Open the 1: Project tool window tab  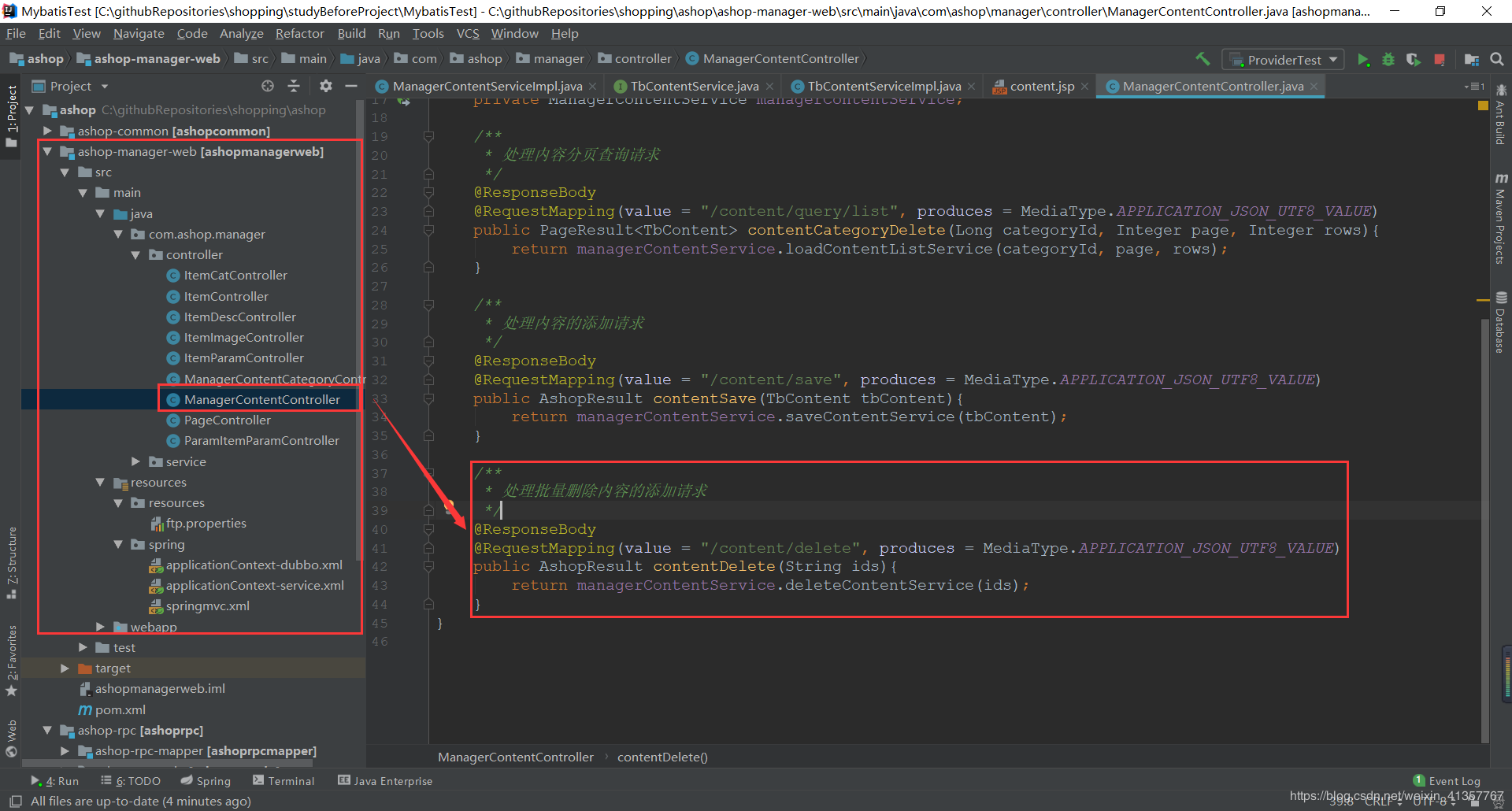coord(11,116)
